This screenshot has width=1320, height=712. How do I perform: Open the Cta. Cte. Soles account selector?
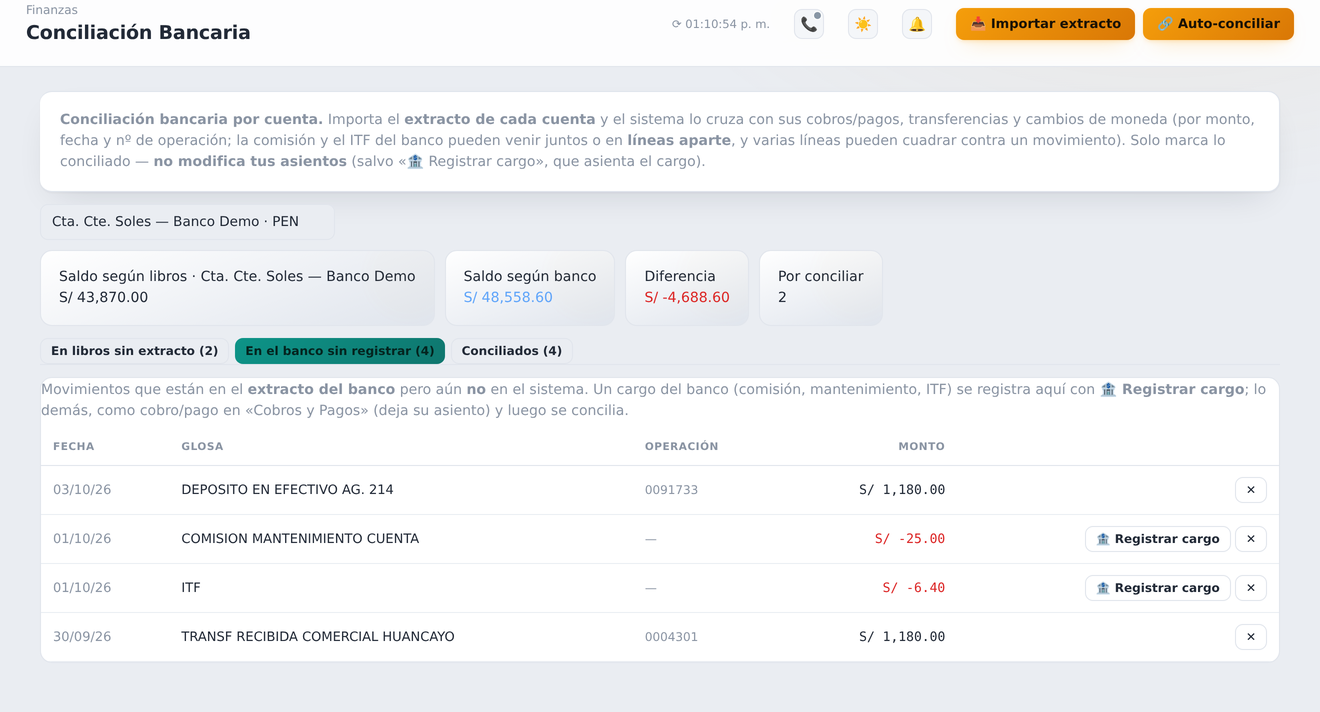187,222
